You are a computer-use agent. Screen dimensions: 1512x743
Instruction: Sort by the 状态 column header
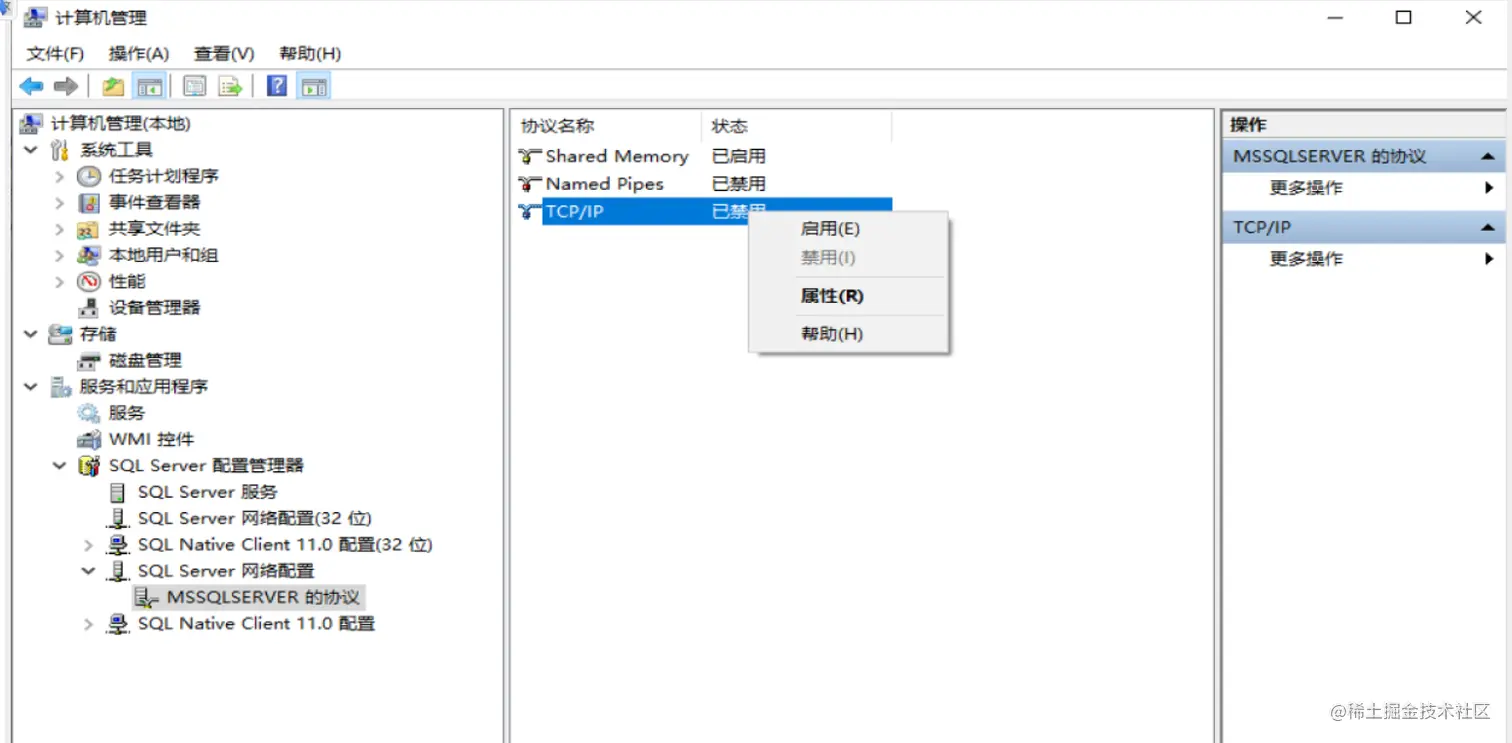point(796,126)
